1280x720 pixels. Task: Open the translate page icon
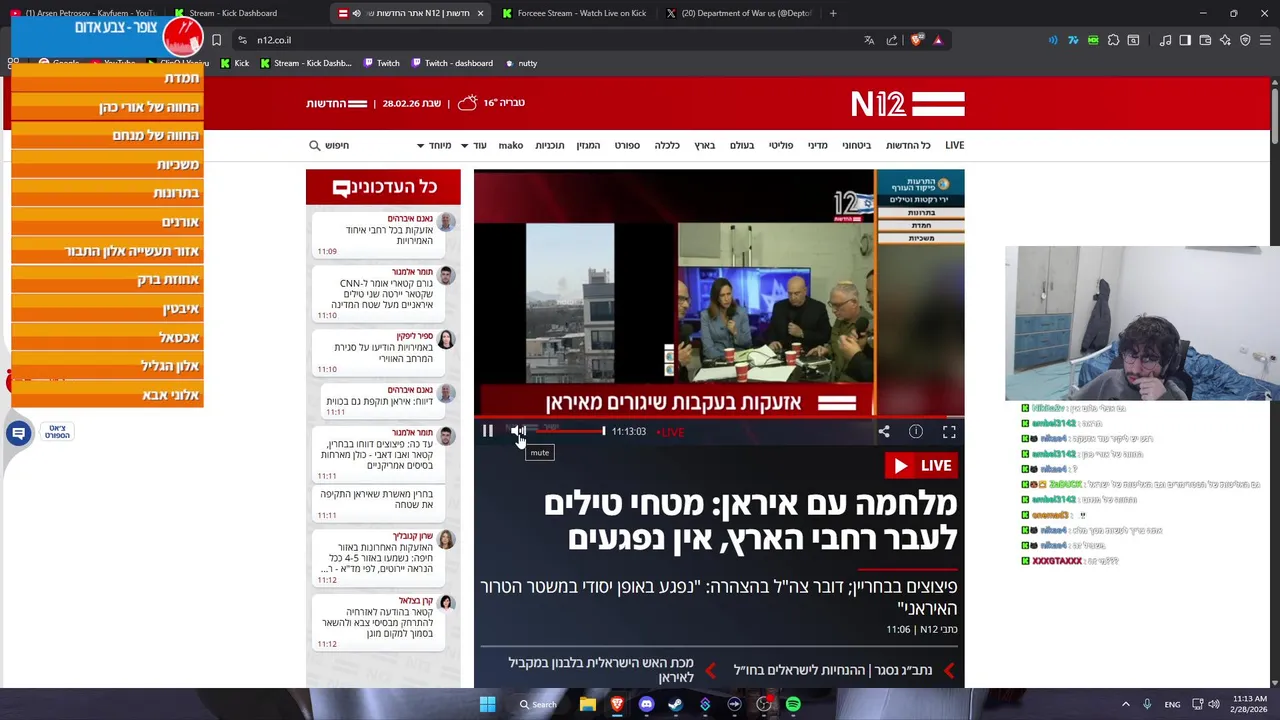[x=869, y=40]
